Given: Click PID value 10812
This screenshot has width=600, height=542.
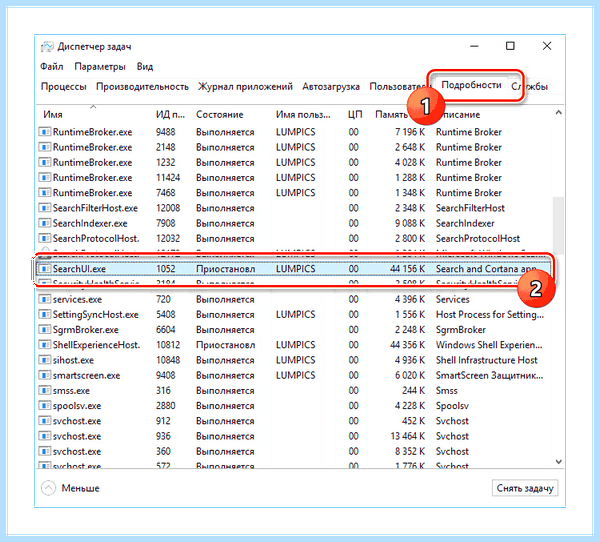Looking at the screenshot, I should pos(168,345).
